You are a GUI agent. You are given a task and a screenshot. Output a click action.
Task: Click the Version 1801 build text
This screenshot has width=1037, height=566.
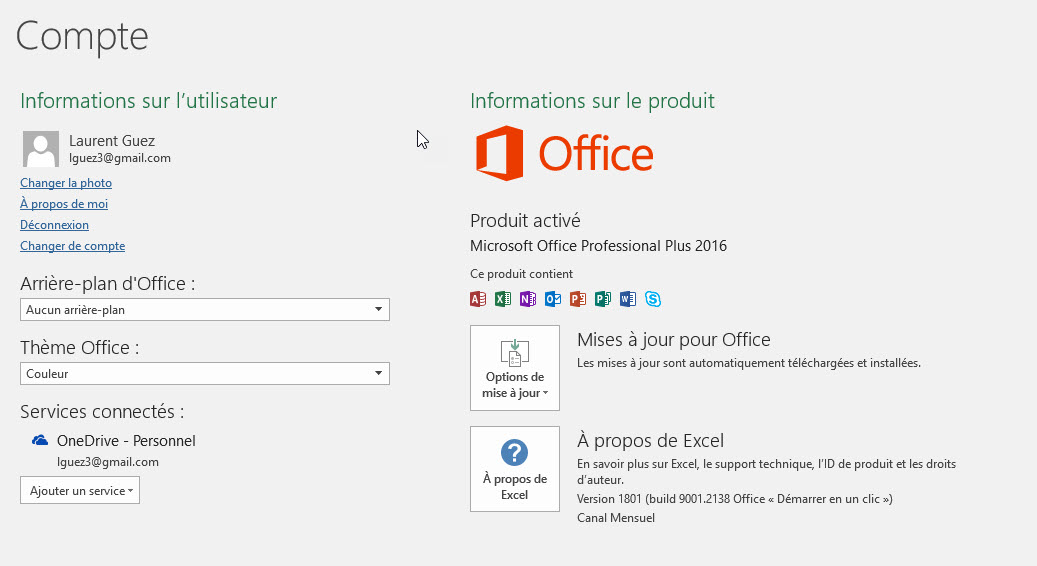click(735, 499)
